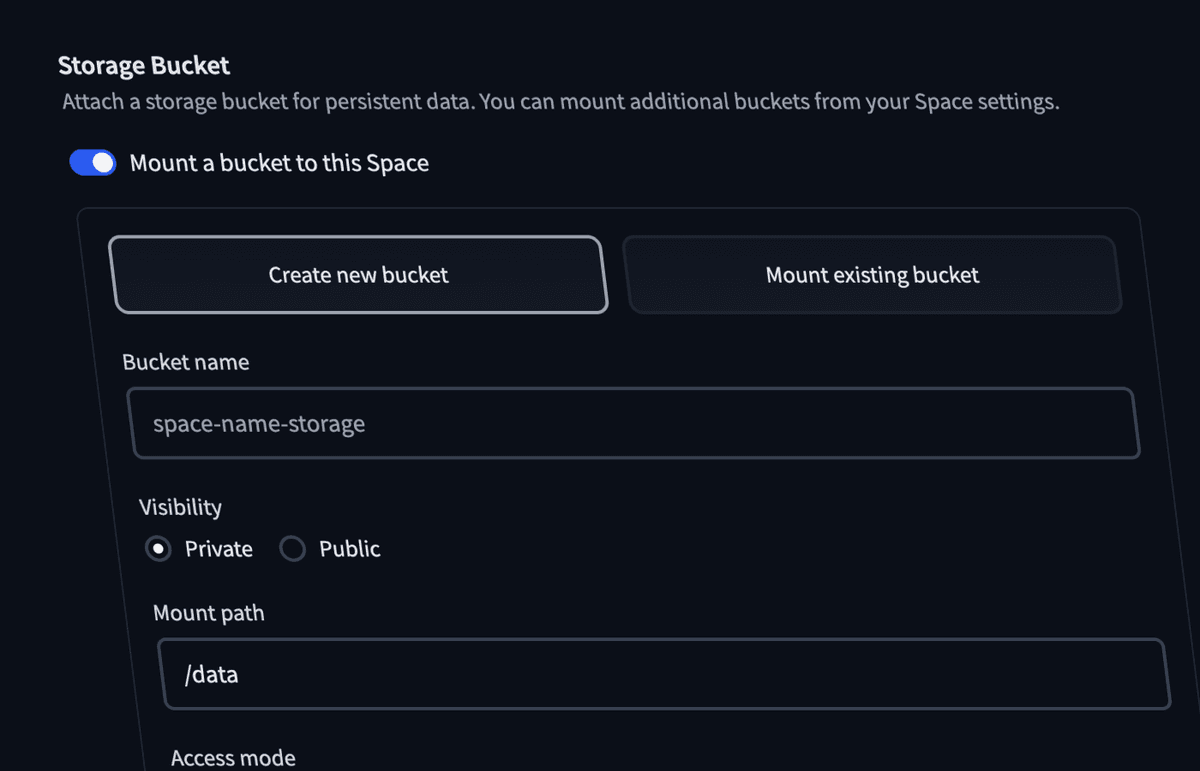Select the Public visibility radio button
The height and width of the screenshot is (771, 1200).
point(292,548)
